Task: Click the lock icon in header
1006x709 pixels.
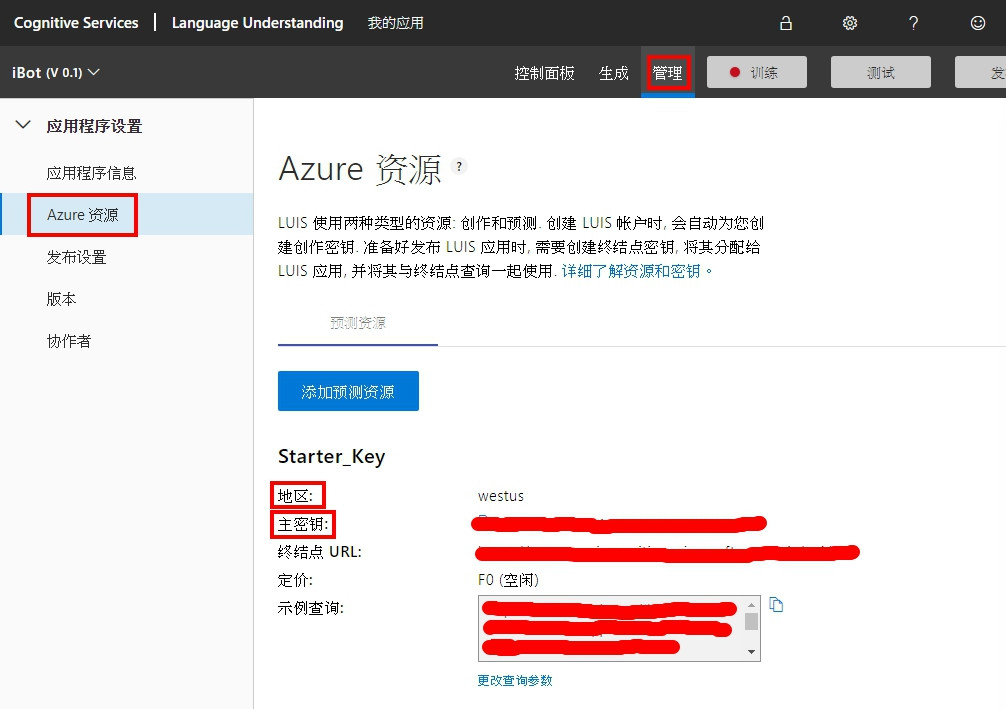Action: click(x=785, y=23)
